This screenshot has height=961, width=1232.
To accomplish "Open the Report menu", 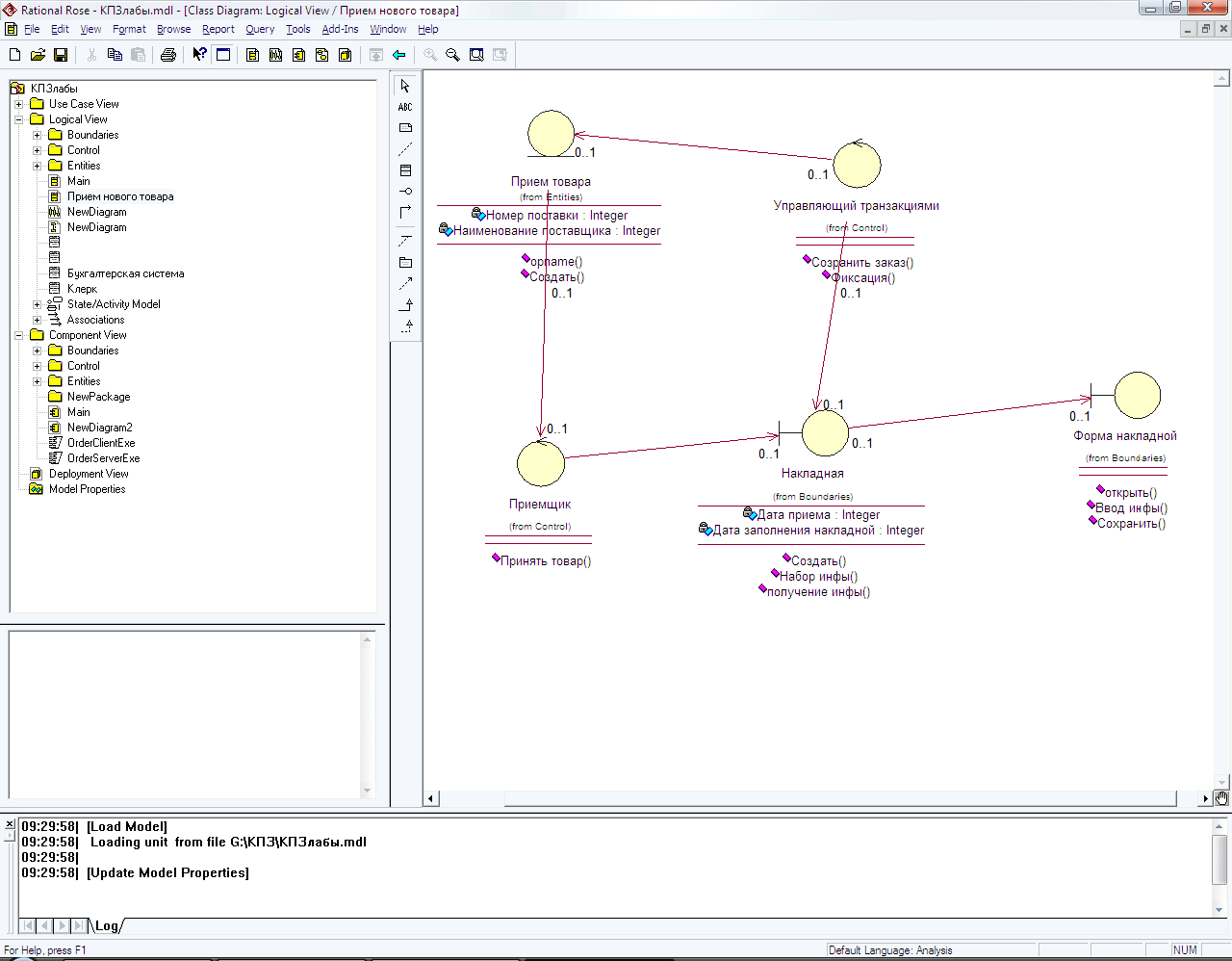I will point(218,29).
